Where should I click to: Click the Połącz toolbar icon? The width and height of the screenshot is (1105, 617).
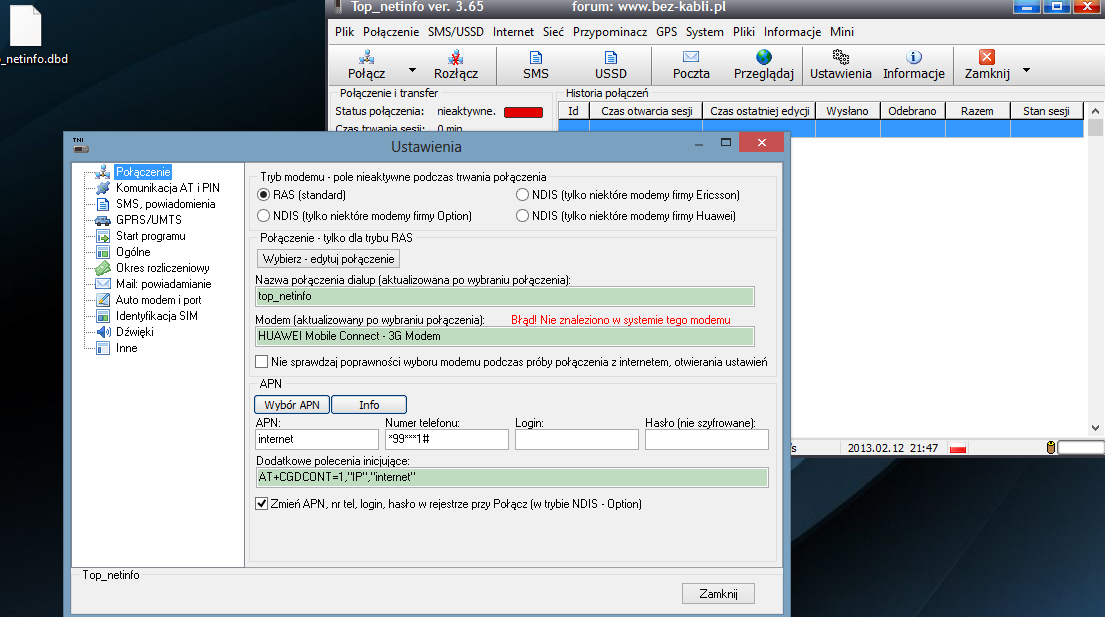point(366,65)
